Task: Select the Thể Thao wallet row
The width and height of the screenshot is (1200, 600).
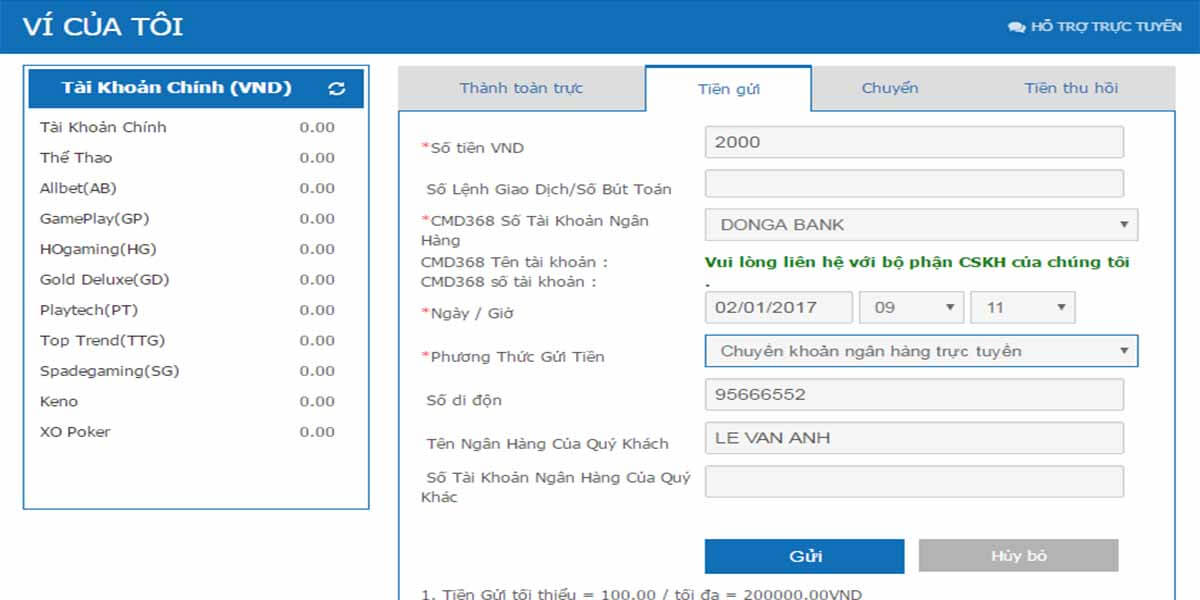Action: click(x=188, y=158)
